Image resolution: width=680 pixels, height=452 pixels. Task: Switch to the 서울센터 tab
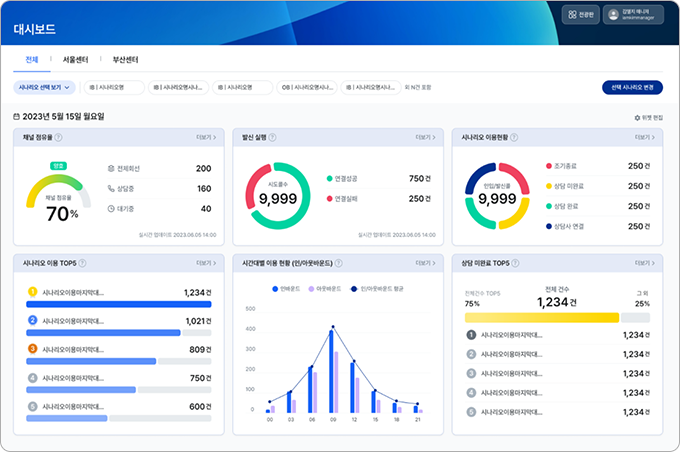click(76, 60)
